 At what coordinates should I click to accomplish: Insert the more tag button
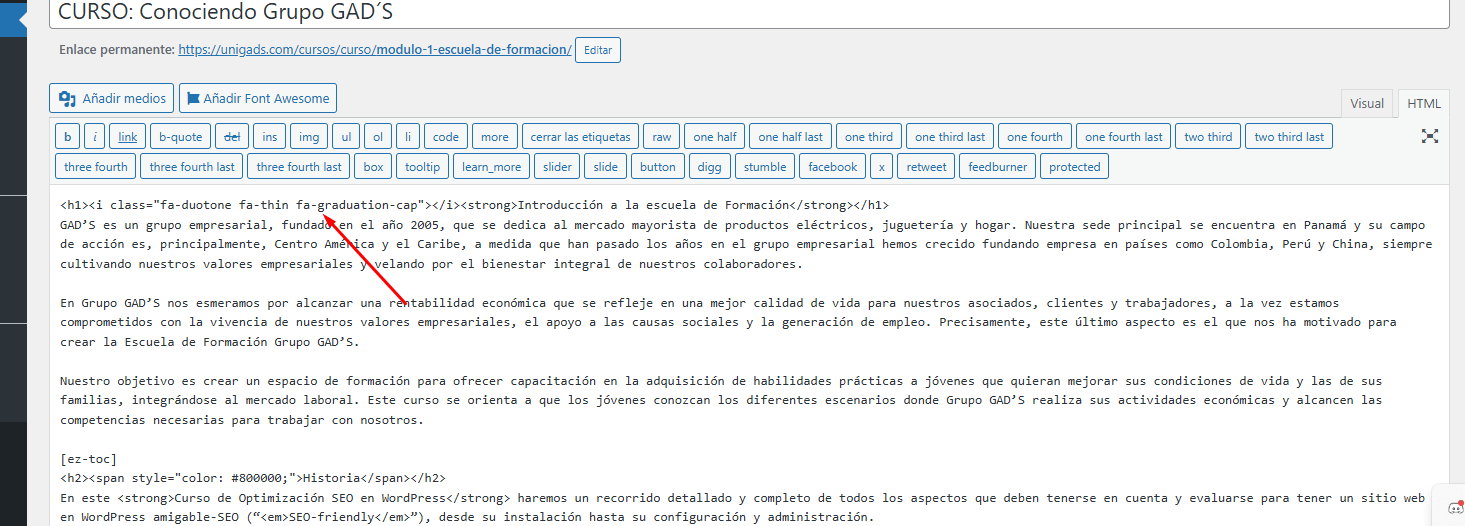tap(495, 137)
